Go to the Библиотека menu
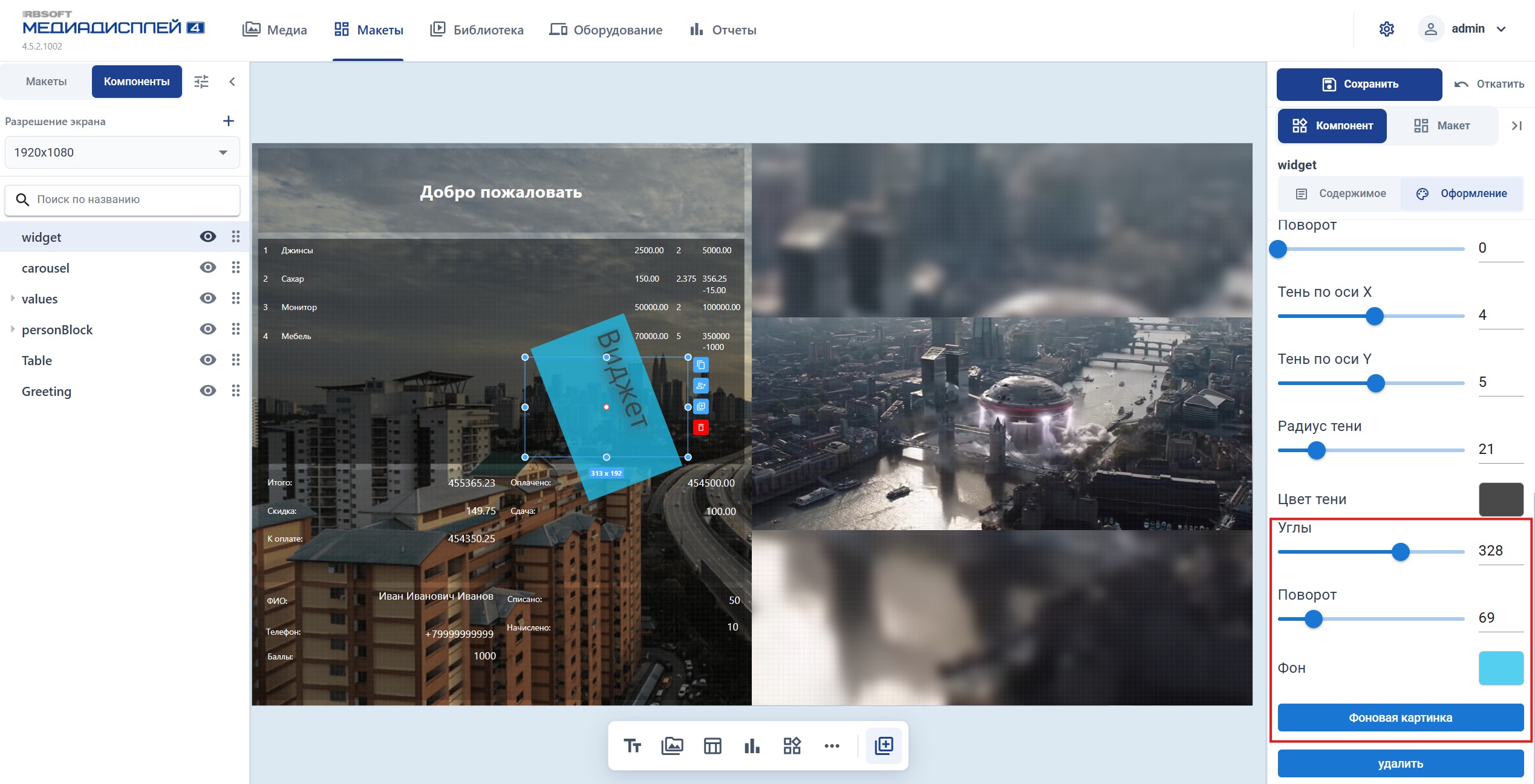This screenshot has width=1535, height=784. click(477, 30)
